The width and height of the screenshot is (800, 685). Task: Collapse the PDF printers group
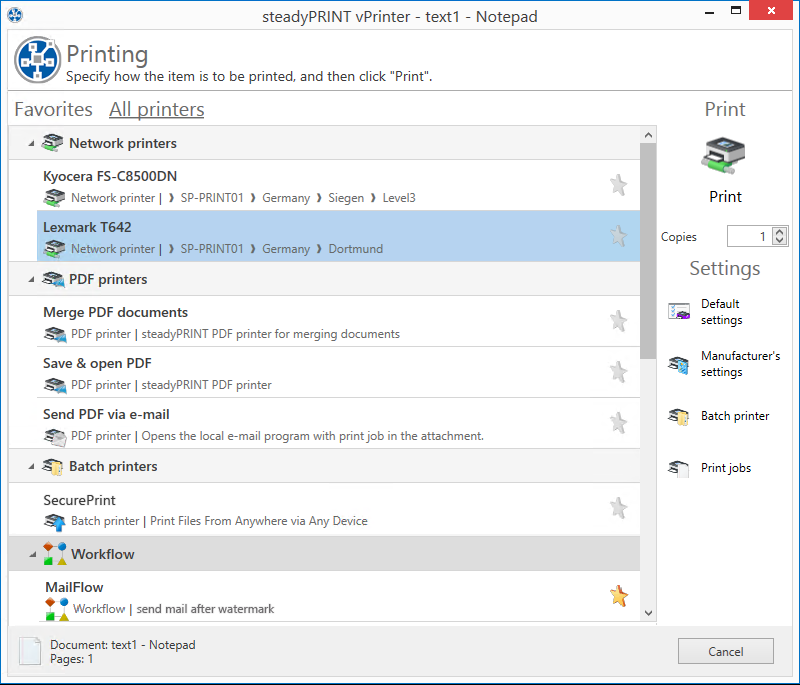pyautogui.click(x=31, y=280)
